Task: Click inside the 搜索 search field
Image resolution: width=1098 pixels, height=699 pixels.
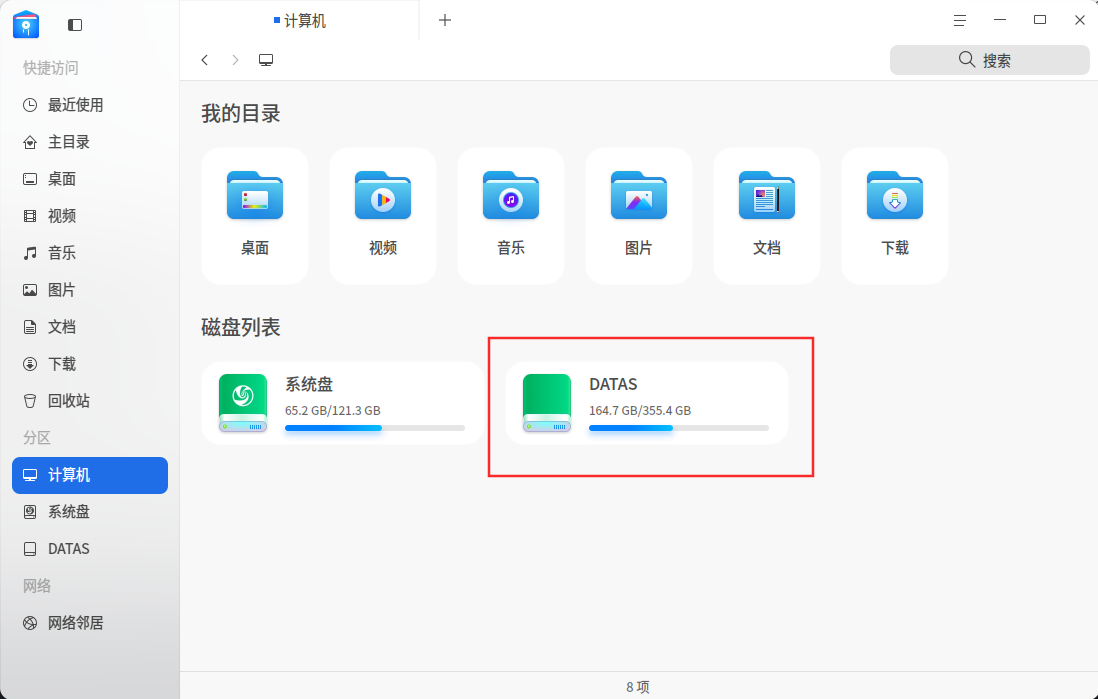Action: point(989,60)
